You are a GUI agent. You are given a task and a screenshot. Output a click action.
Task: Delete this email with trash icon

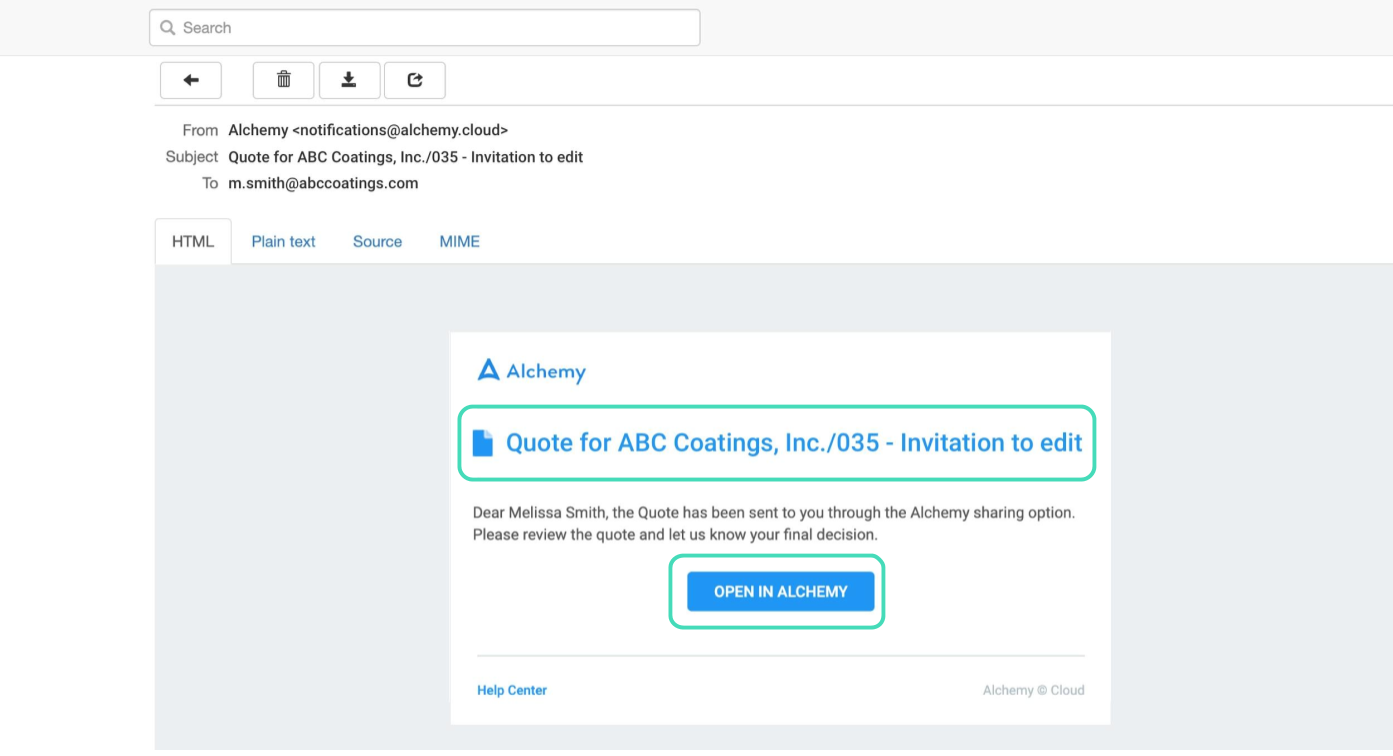point(284,80)
